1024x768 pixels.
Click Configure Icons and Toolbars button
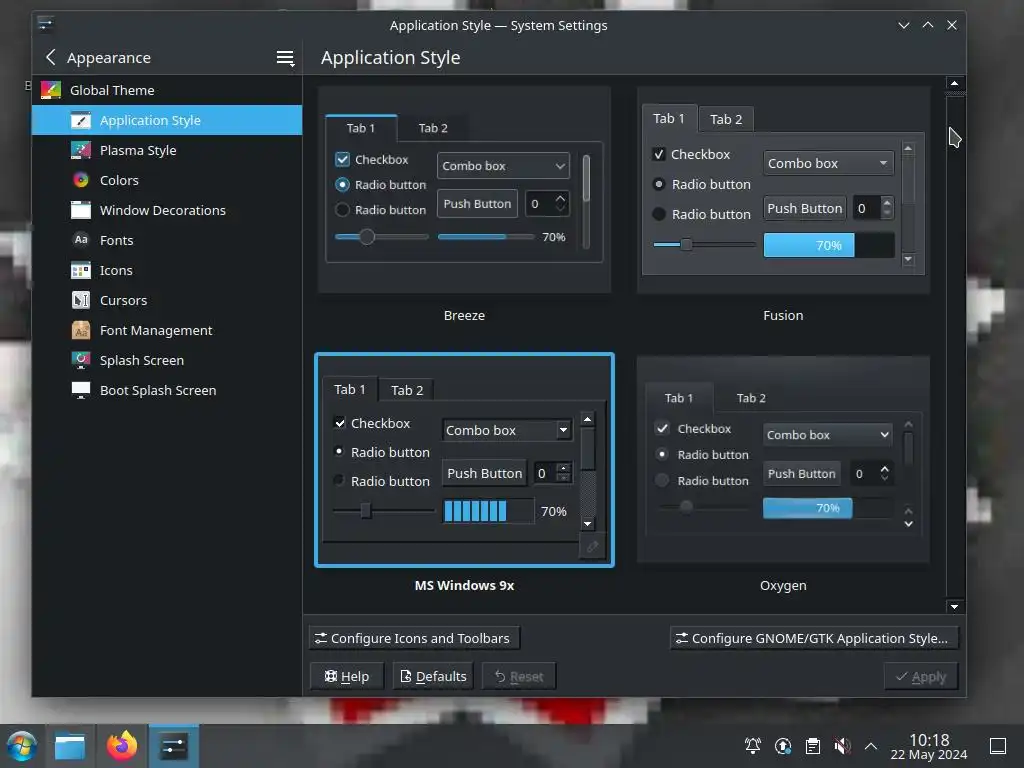pos(414,638)
